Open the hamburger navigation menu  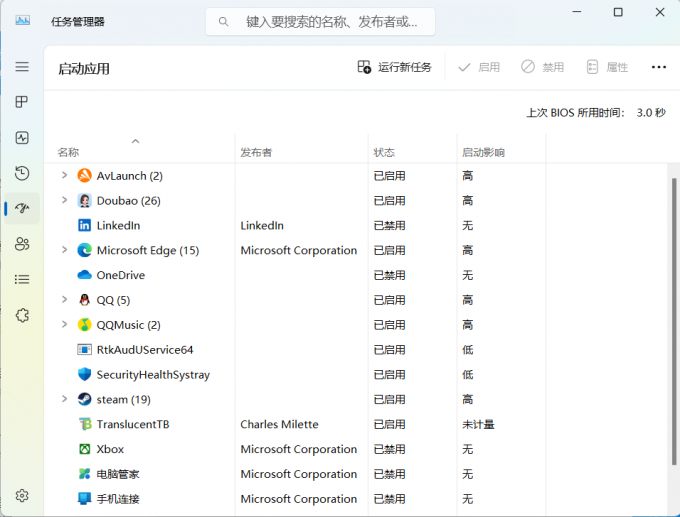click(x=22, y=67)
